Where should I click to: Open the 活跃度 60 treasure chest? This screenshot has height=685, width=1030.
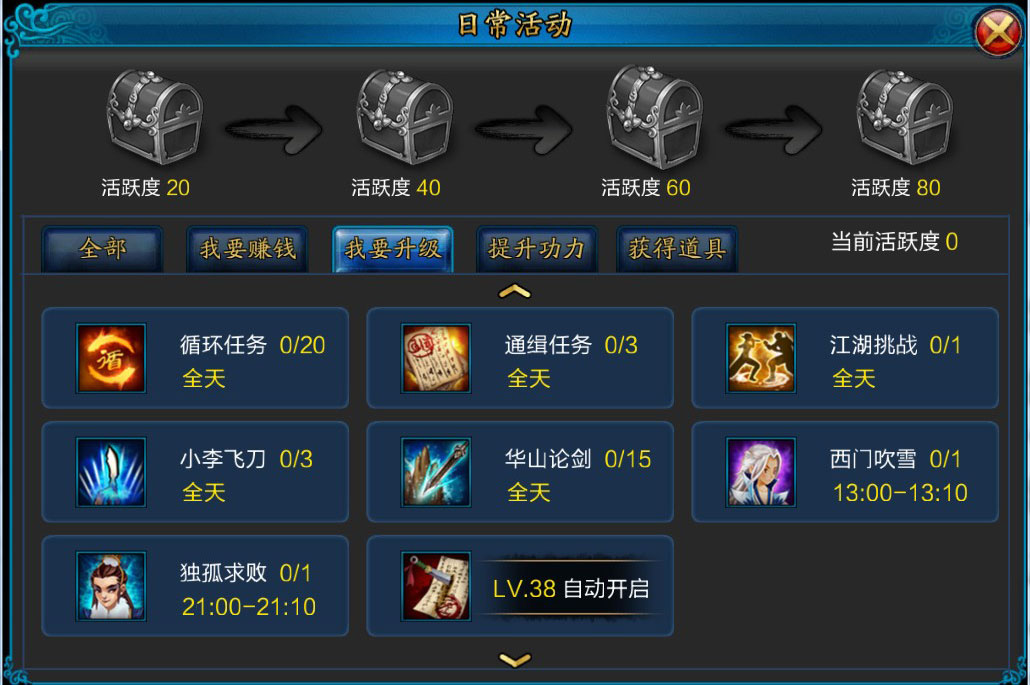(x=654, y=117)
